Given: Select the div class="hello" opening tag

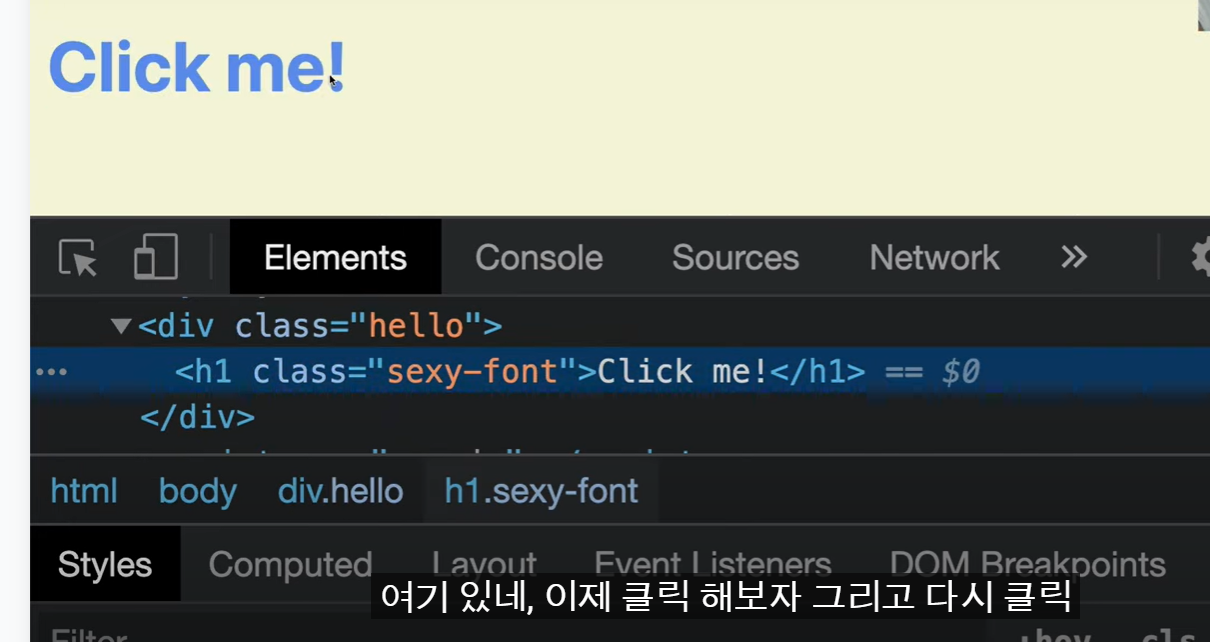Looking at the screenshot, I should click(x=320, y=326).
